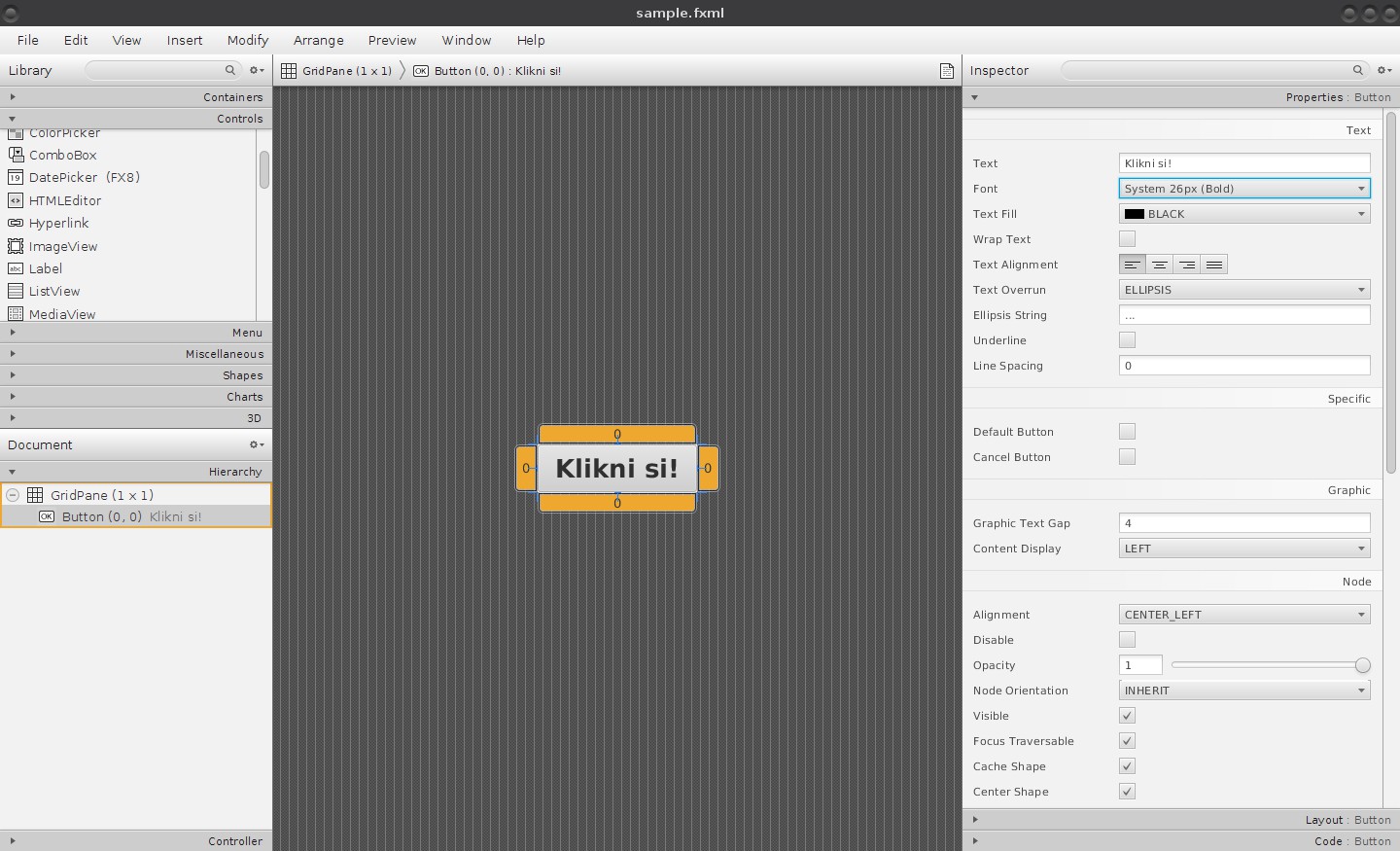Viewport: 1400px width, 851px height.
Task: Select the Hyperlink control in the Library
Action: point(57,223)
